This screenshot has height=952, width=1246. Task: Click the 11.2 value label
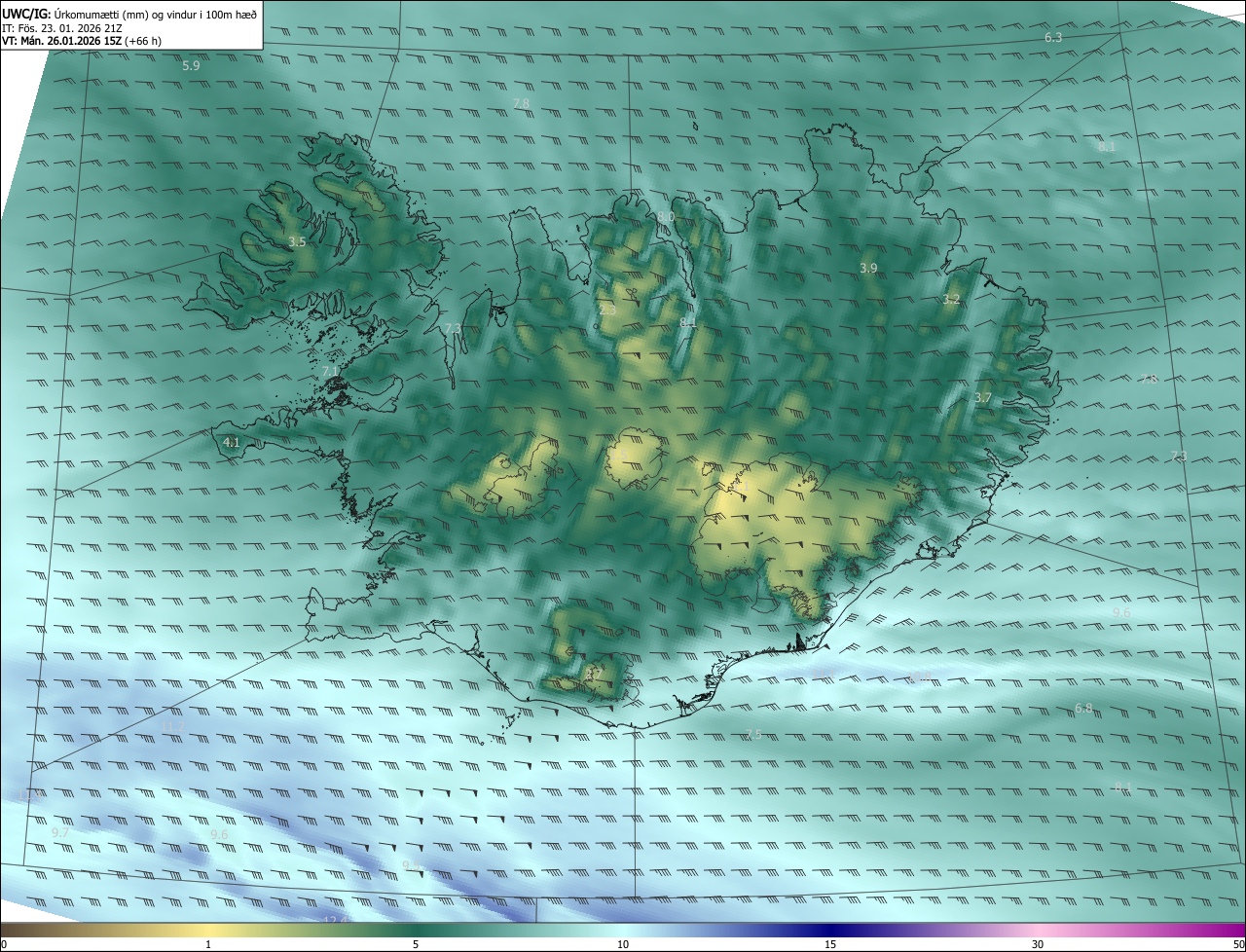(173, 726)
